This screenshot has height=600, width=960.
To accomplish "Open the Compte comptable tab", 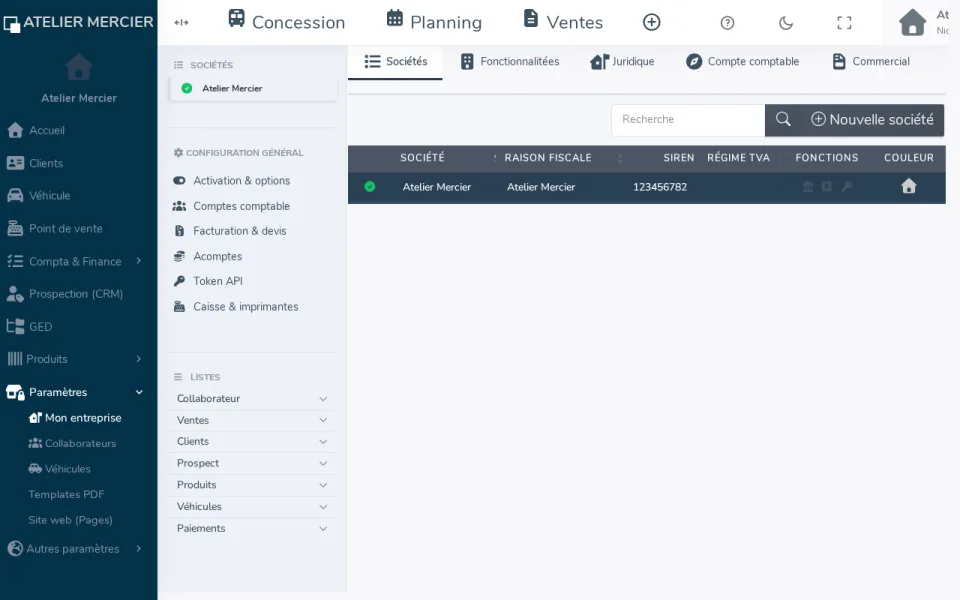I will 743,61.
